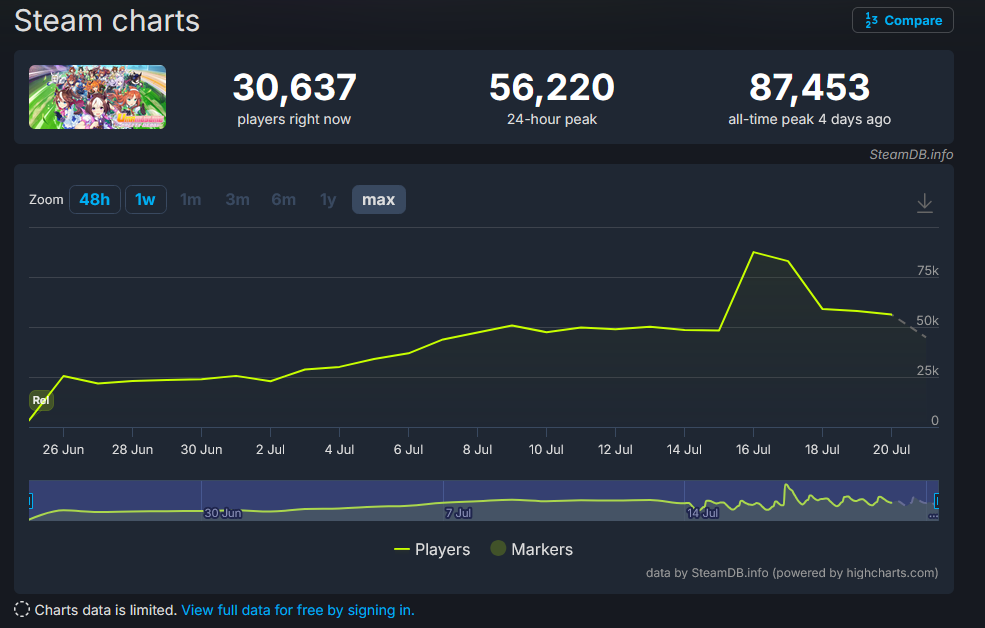Set zoom to 1w
This screenshot has height=628, width=985.
pyautogui.click(x=146, y=200)
